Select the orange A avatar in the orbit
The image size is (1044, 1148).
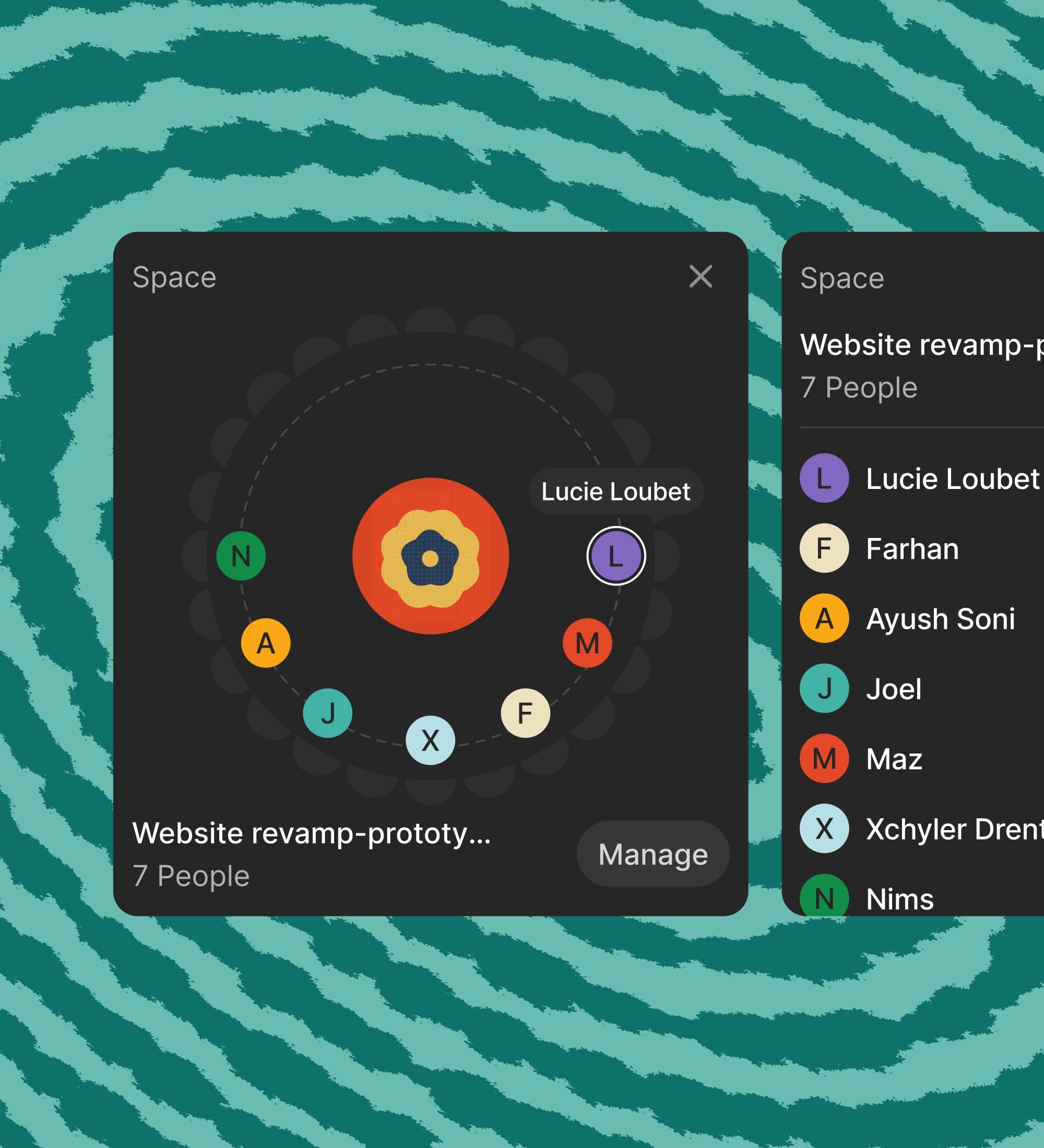click(x=265, y=643)
